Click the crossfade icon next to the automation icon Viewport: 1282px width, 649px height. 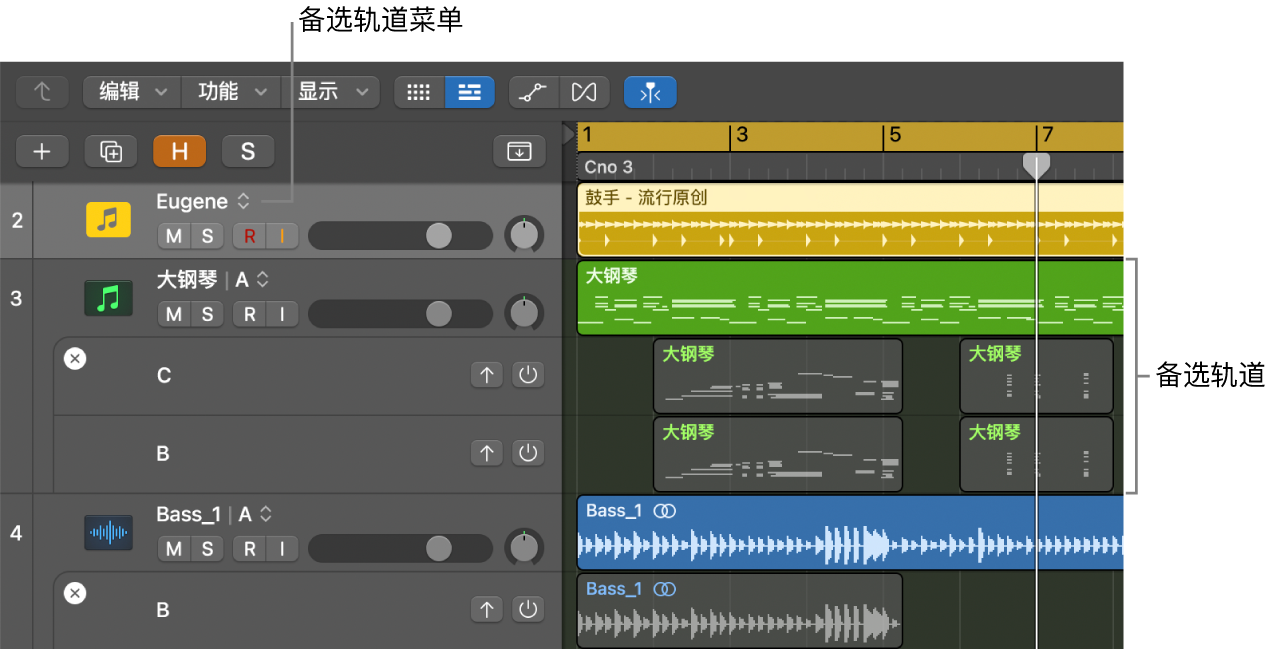coord(584,92)
